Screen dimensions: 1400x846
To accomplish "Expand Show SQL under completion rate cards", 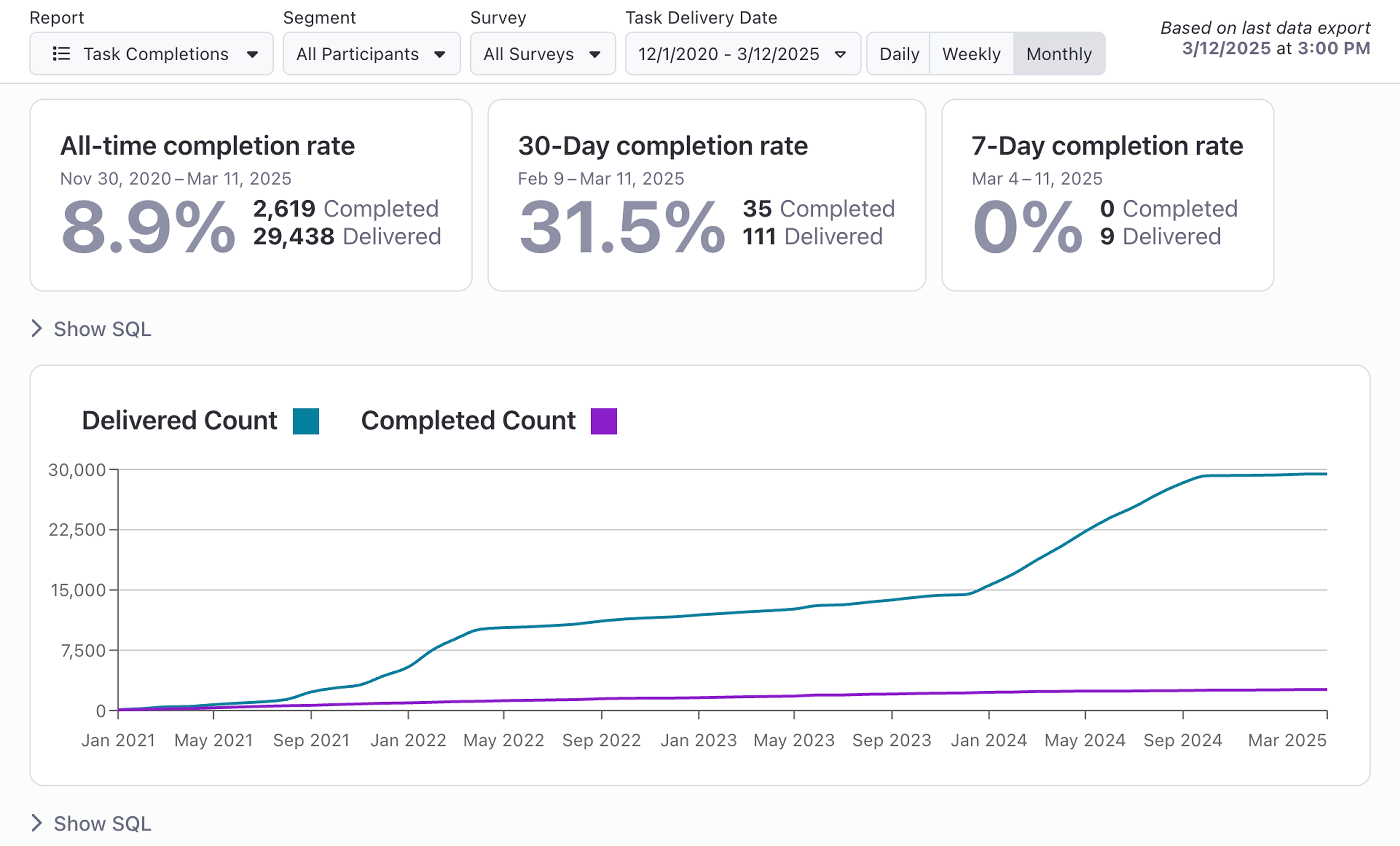I will [102, 329].
